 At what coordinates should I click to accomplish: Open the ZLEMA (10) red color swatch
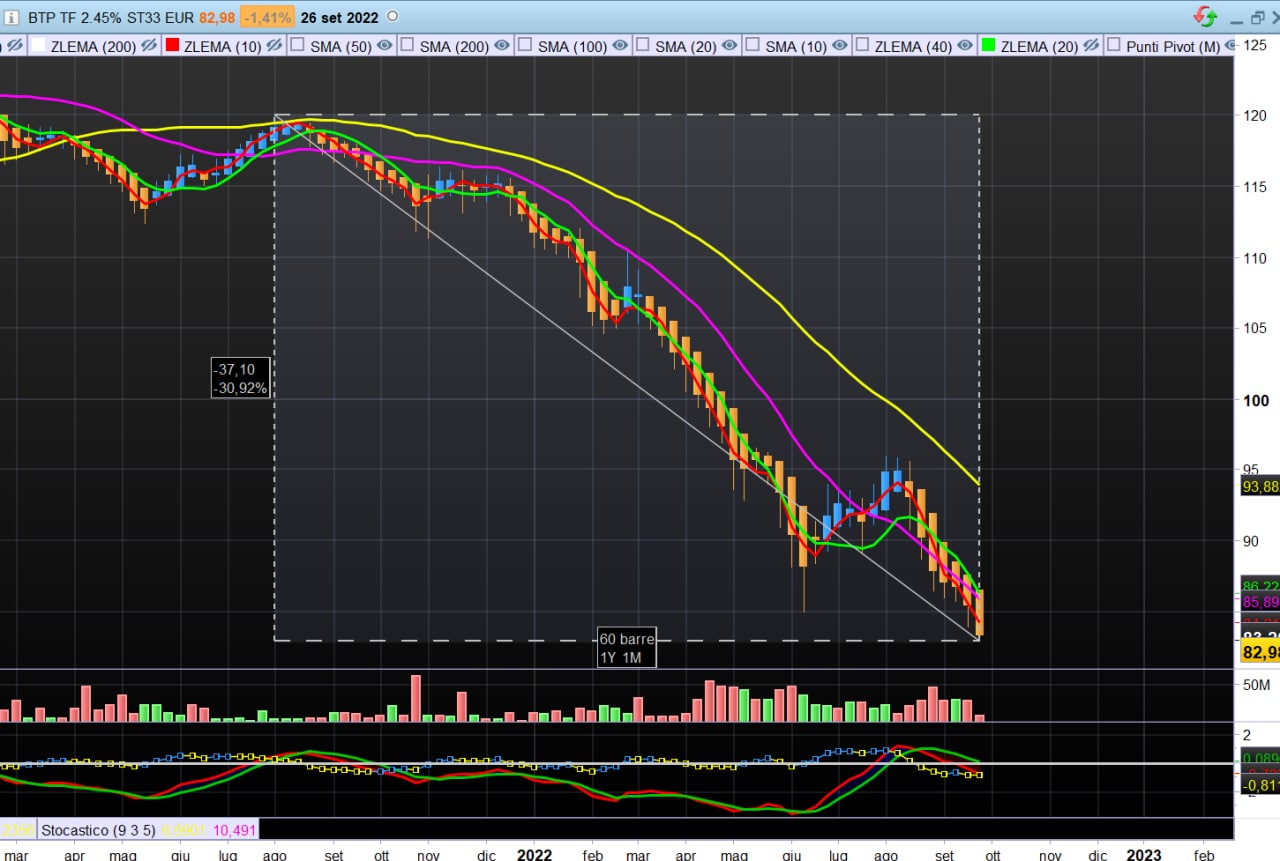172,46
